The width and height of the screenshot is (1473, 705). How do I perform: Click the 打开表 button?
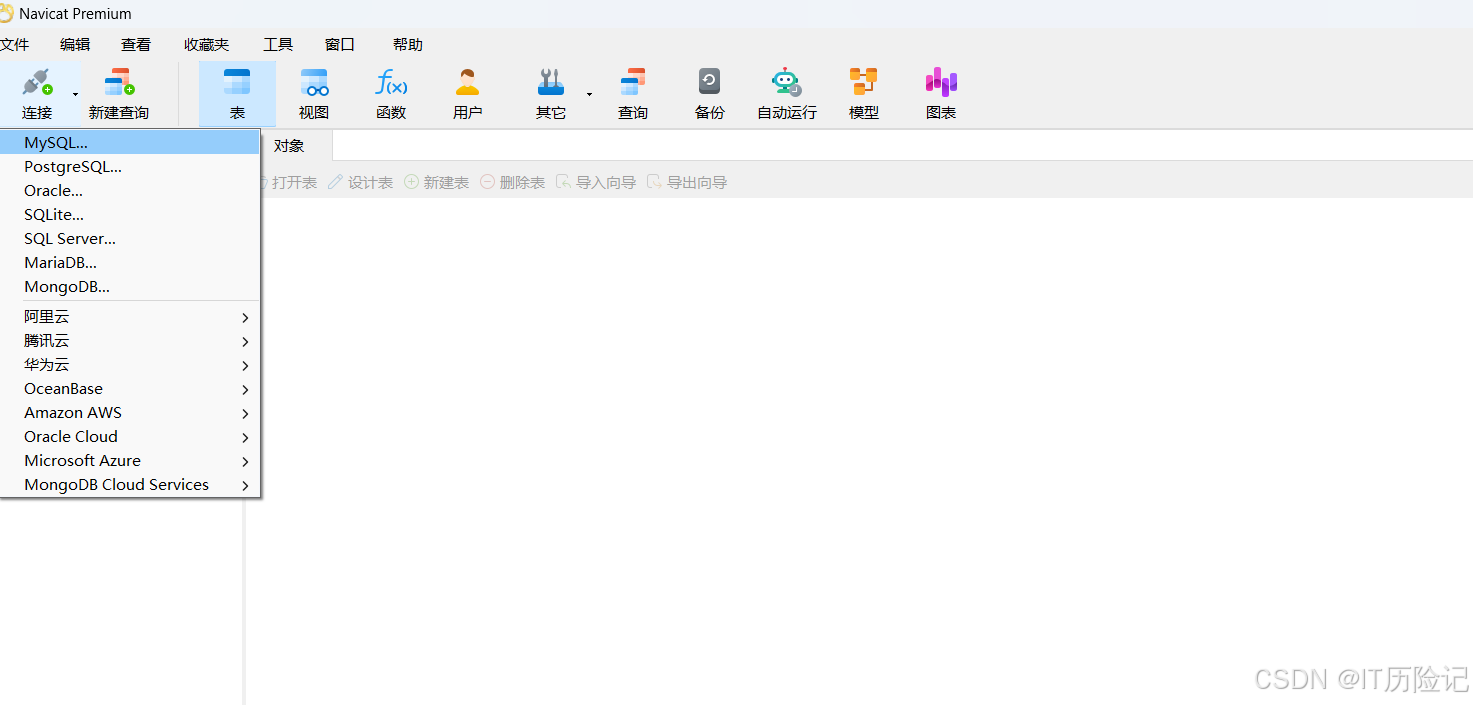click(288, 183)
